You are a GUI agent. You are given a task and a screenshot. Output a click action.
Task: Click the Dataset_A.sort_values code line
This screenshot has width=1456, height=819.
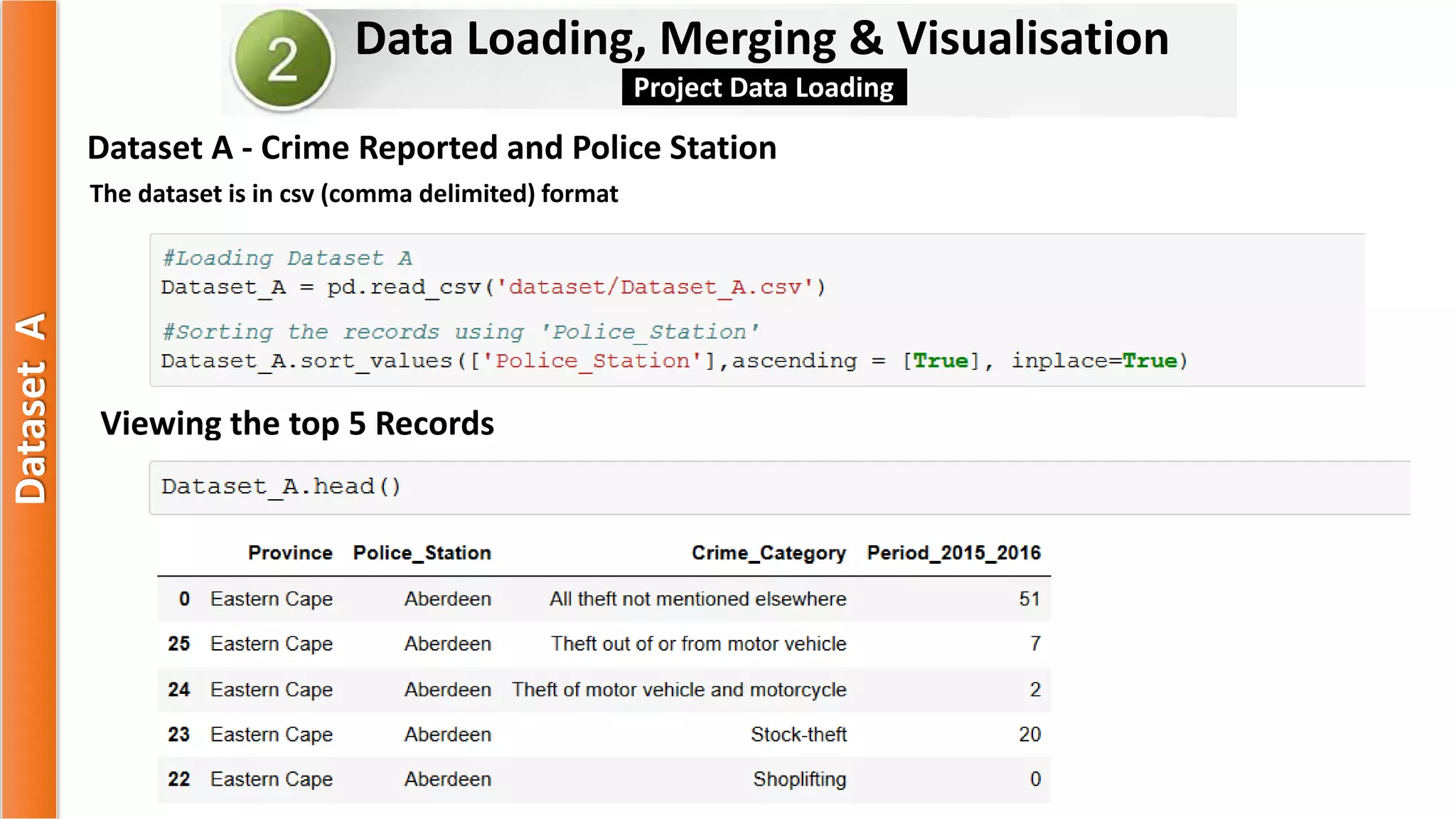pos(674,361)
